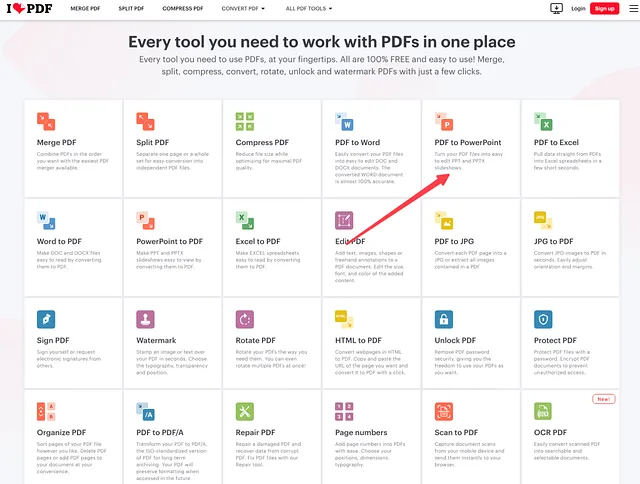Open the Merge PDF title link
Image resolution: width=640 pixels, height=484 pixels.
pyautogui.click(x=56, y=142)
